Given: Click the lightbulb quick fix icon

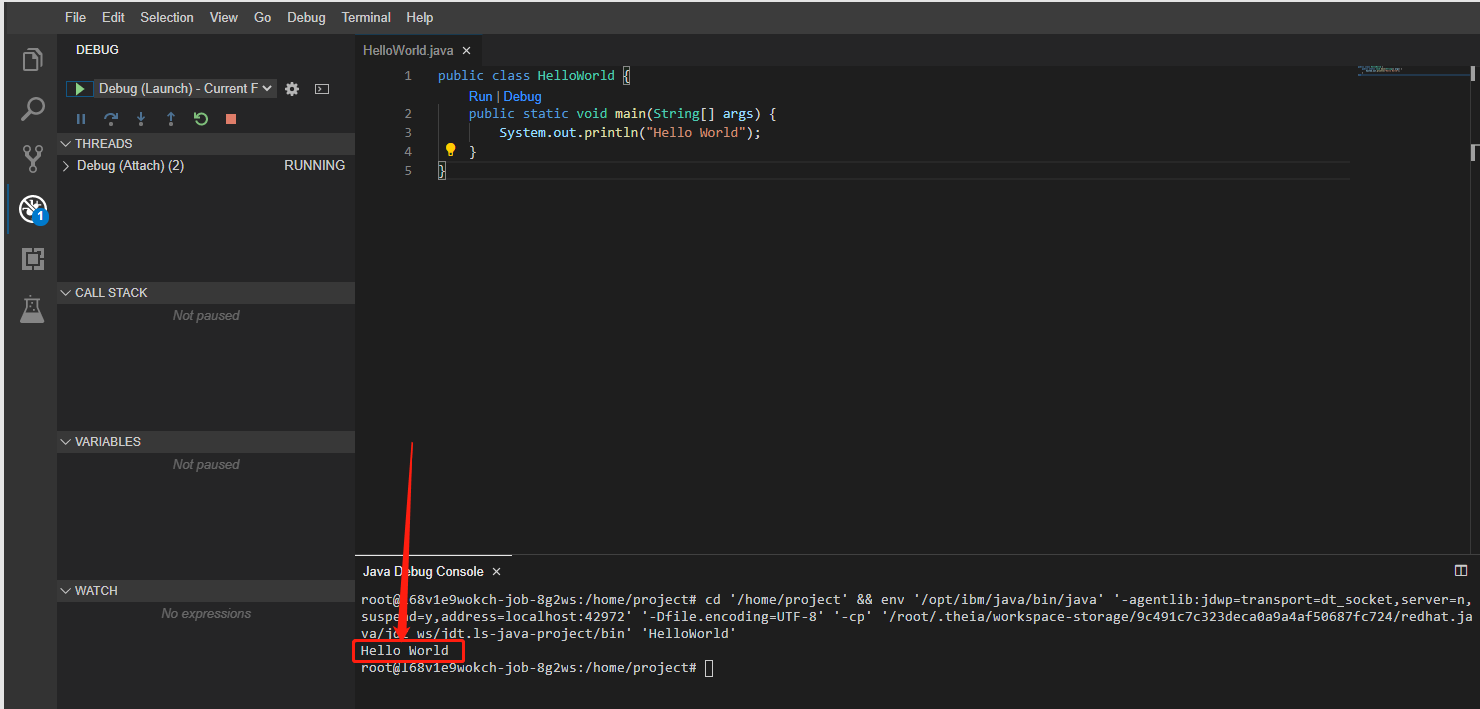Looking at the screenshot, I should pyautogui.click(x=450, y=150).
